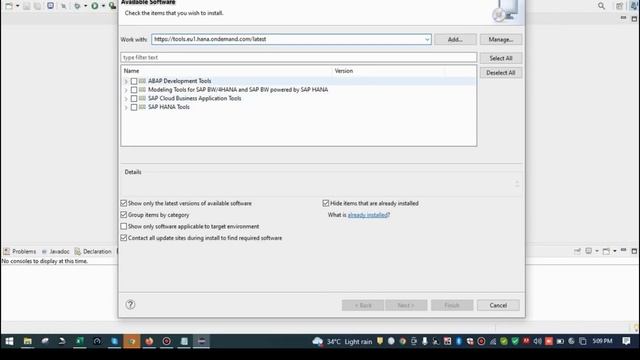
Task: Open Excel from the taskbar
Action: pos(80,341)
